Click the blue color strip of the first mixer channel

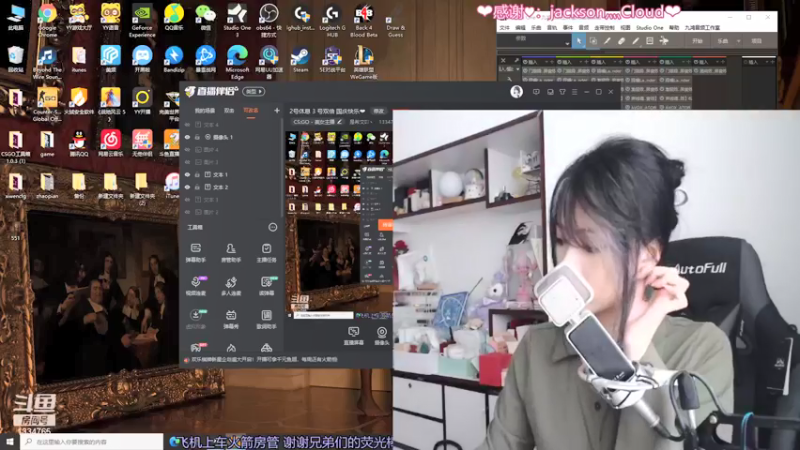[x=539, y=57]
